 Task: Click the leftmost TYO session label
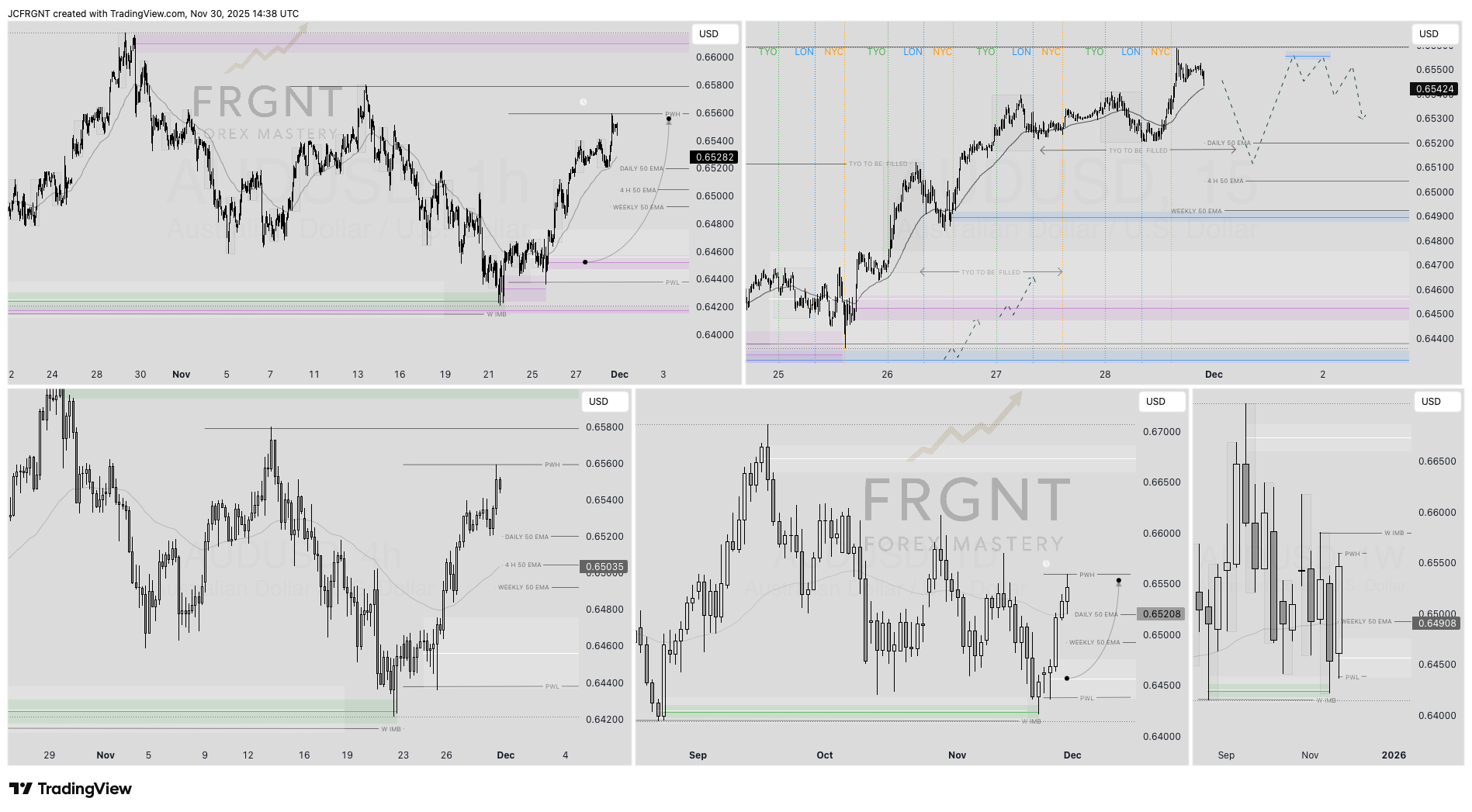(767, 52)
